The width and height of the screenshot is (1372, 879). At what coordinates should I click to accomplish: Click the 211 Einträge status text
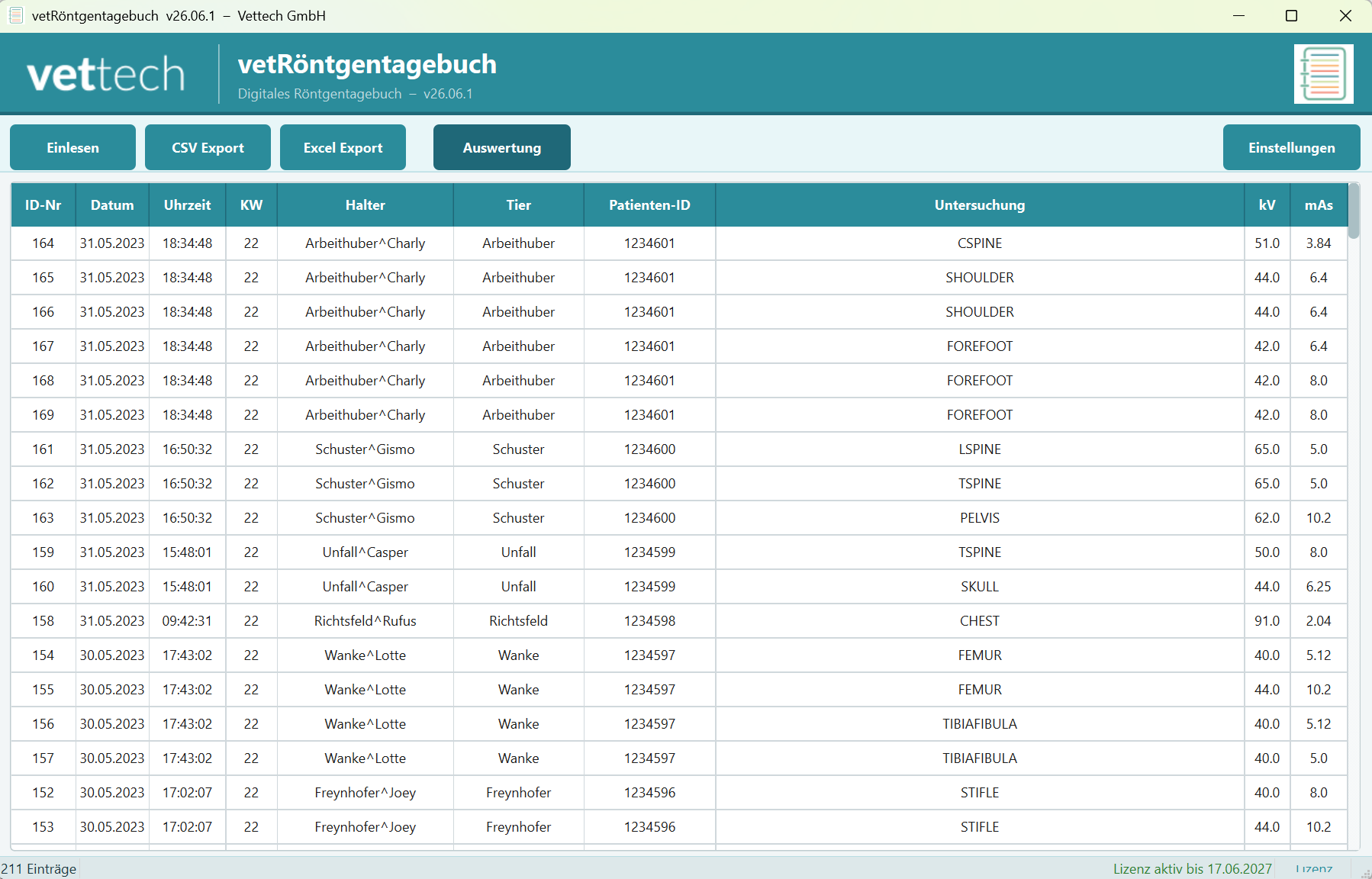[39, 869]
